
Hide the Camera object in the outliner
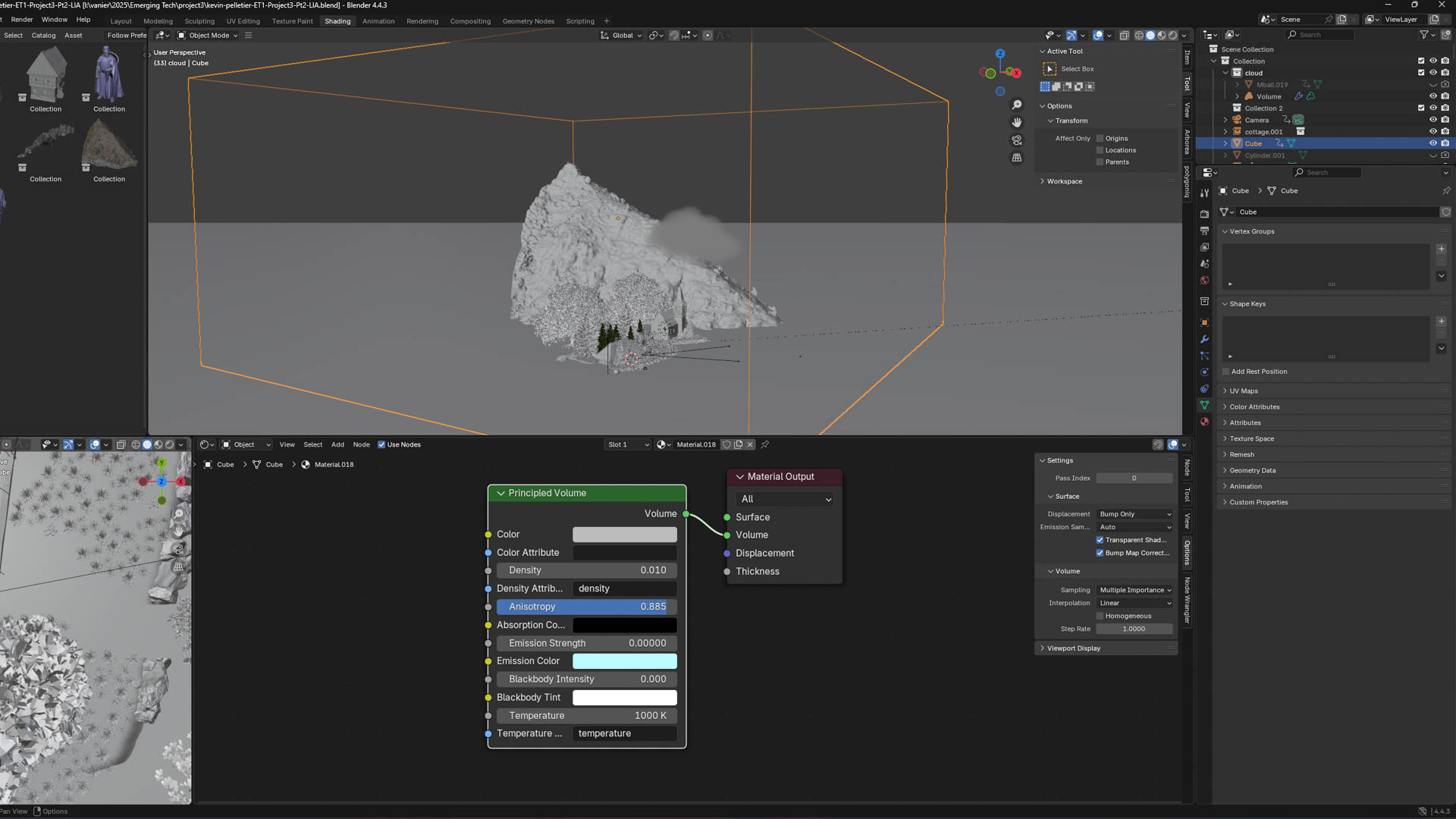[1432, 120]
